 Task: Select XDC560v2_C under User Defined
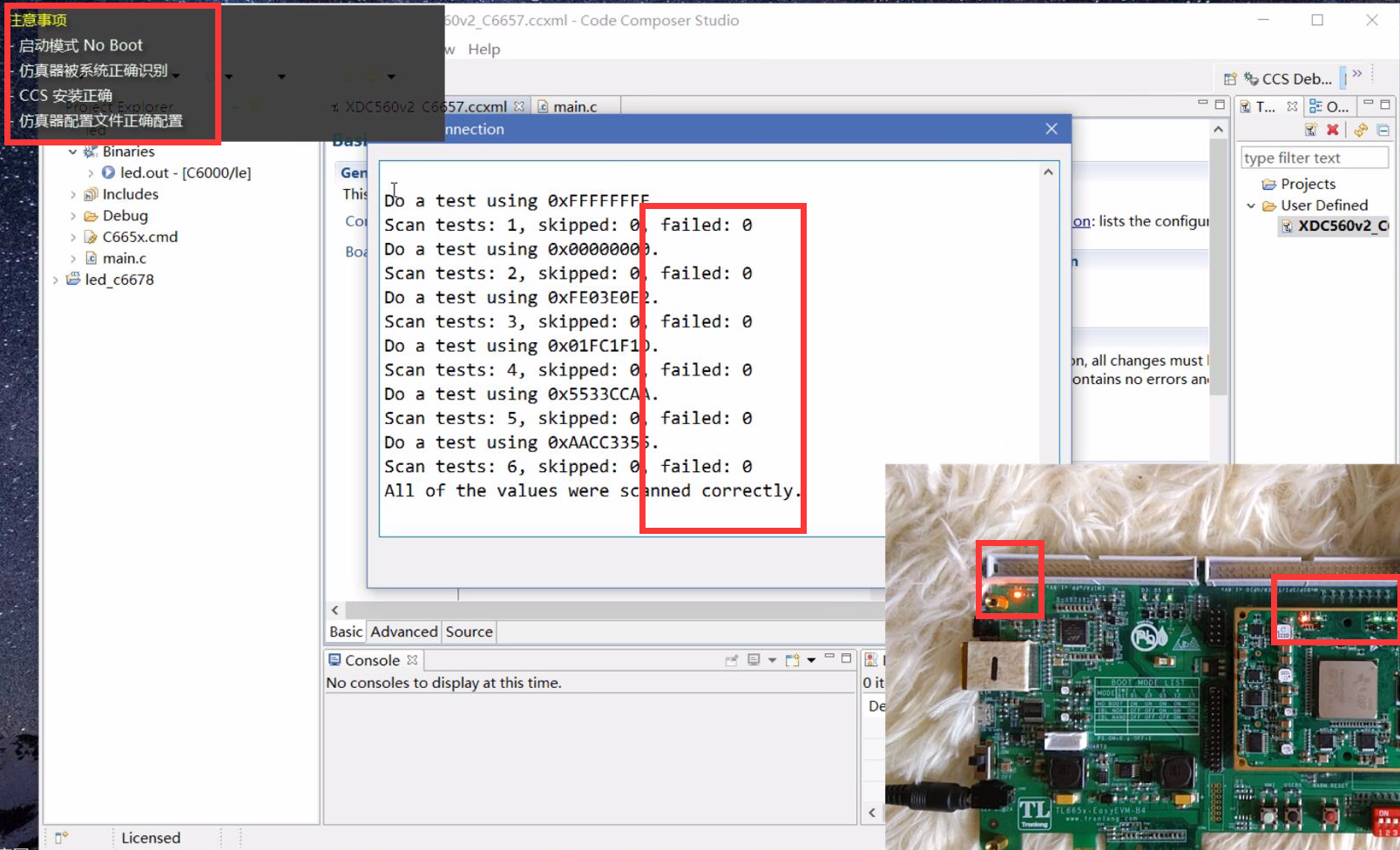1337,226
